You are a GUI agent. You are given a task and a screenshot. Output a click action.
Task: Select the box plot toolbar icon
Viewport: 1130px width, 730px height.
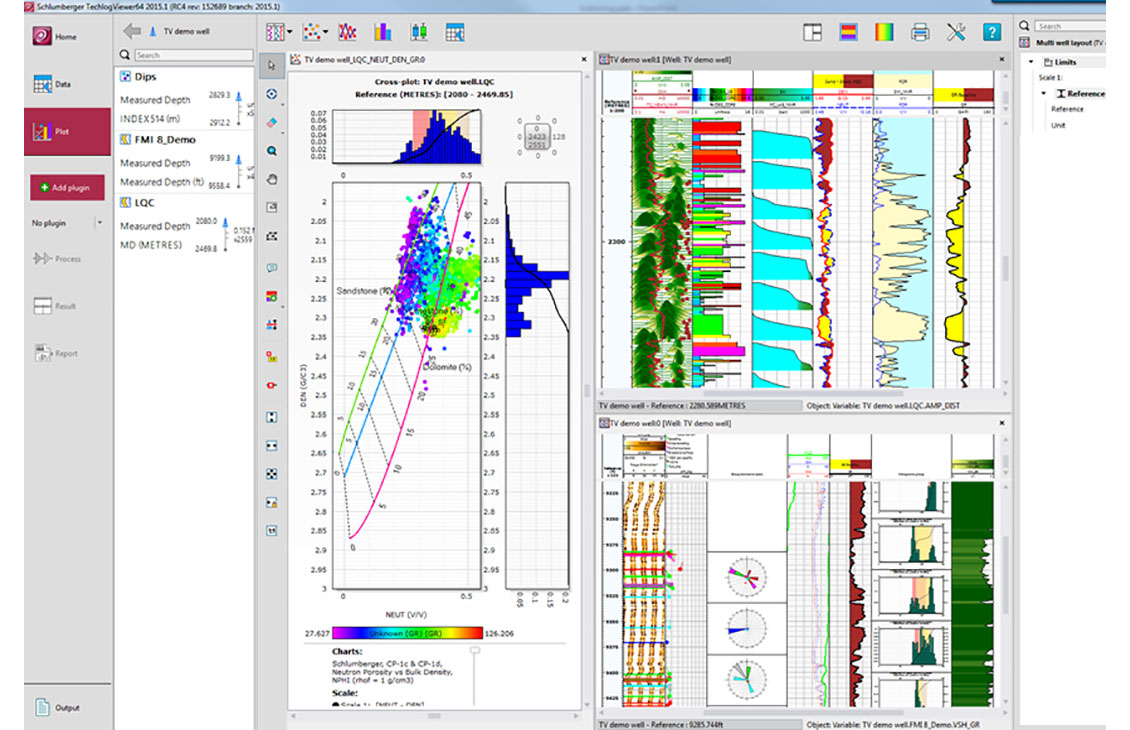tap(419, 32)
